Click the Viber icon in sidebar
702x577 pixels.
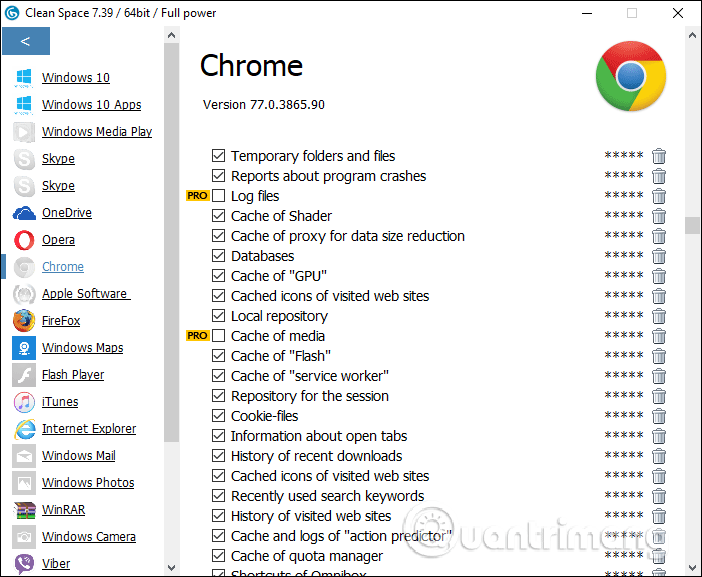[24, 564]
